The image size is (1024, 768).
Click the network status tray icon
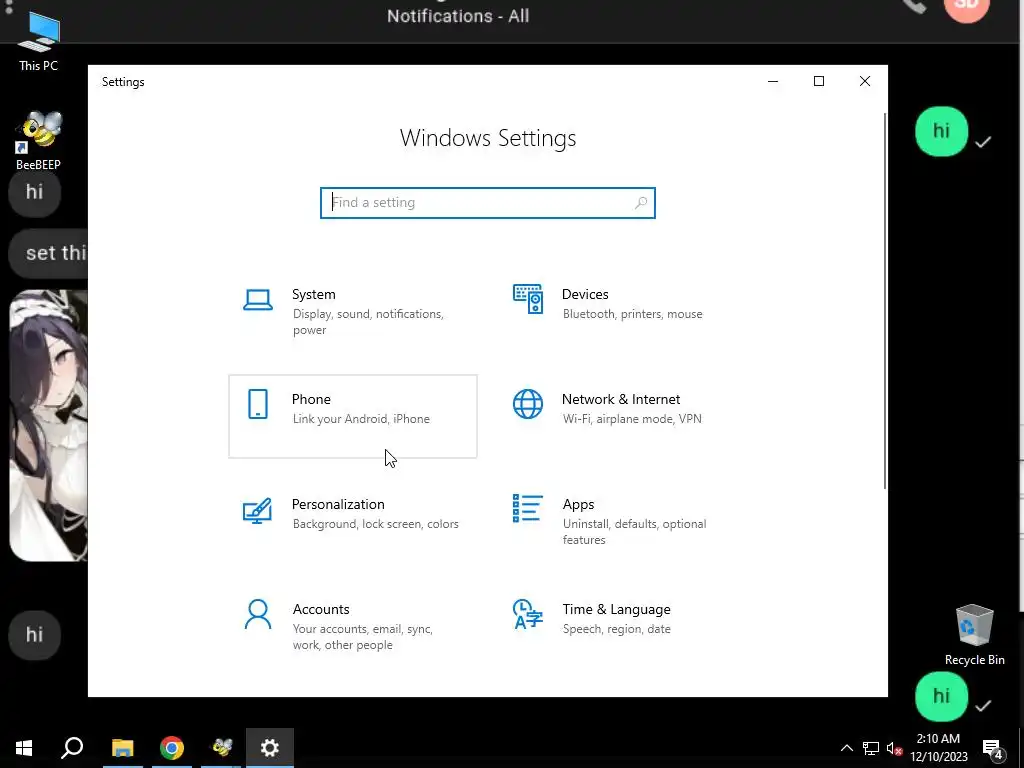coord(871,748)
